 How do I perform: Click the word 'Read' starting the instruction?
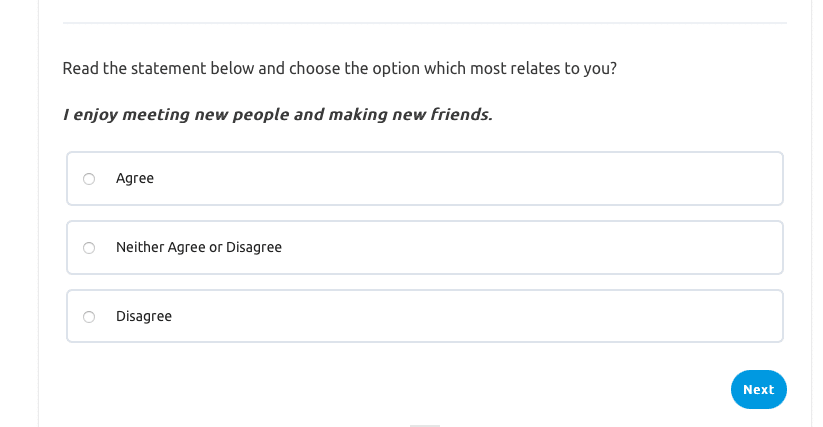point(80,69)
